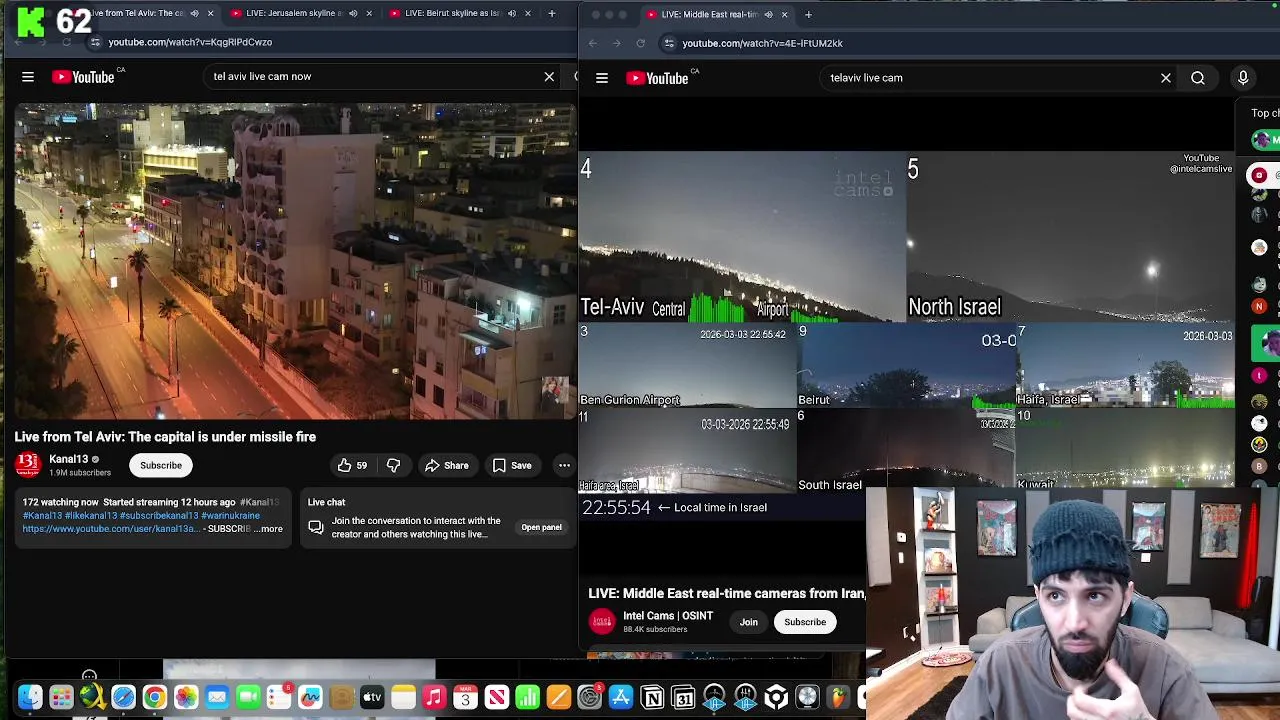Click the magnifier search button in right window

1198,78
